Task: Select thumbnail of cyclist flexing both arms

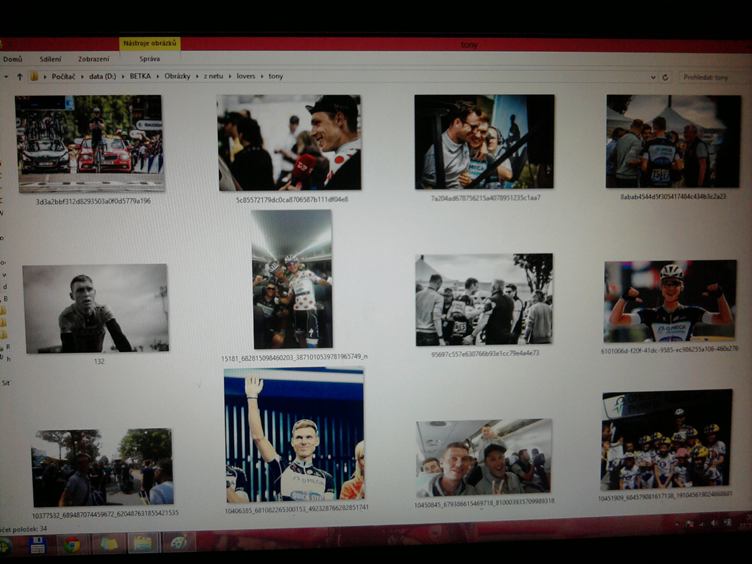Action: (670, 301)
